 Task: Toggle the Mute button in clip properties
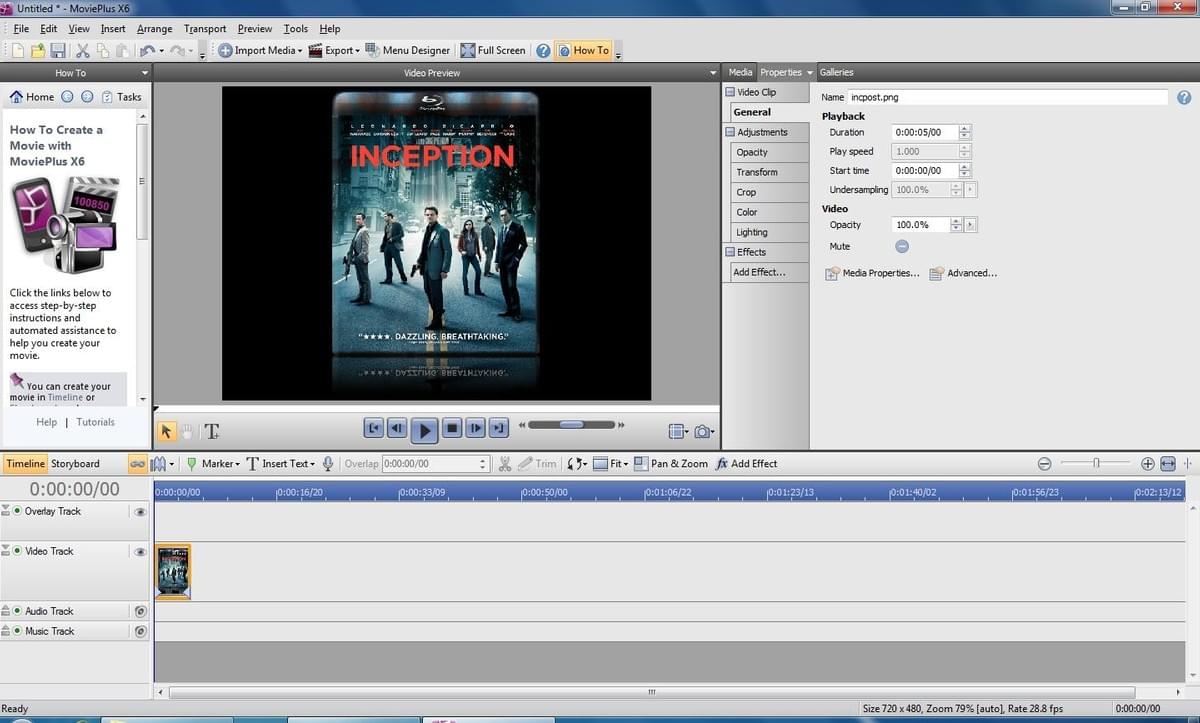point(901,246)
